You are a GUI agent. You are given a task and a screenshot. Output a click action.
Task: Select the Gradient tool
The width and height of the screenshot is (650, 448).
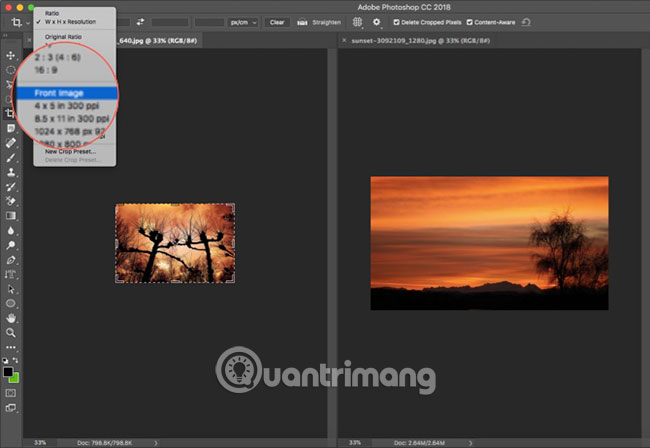click(x=11, y=216)
